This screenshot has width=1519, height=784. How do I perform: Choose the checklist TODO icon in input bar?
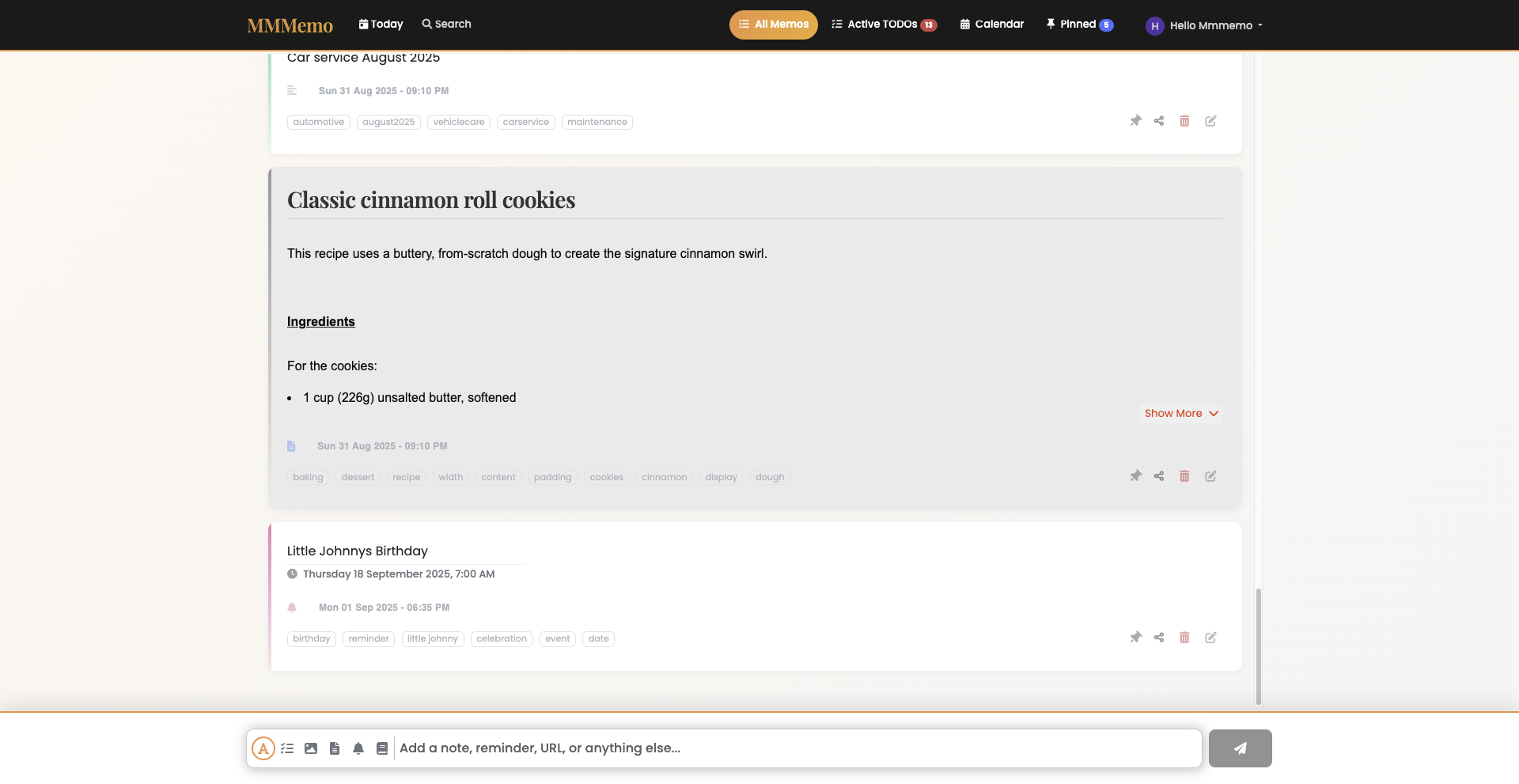(x=287, y=748)
